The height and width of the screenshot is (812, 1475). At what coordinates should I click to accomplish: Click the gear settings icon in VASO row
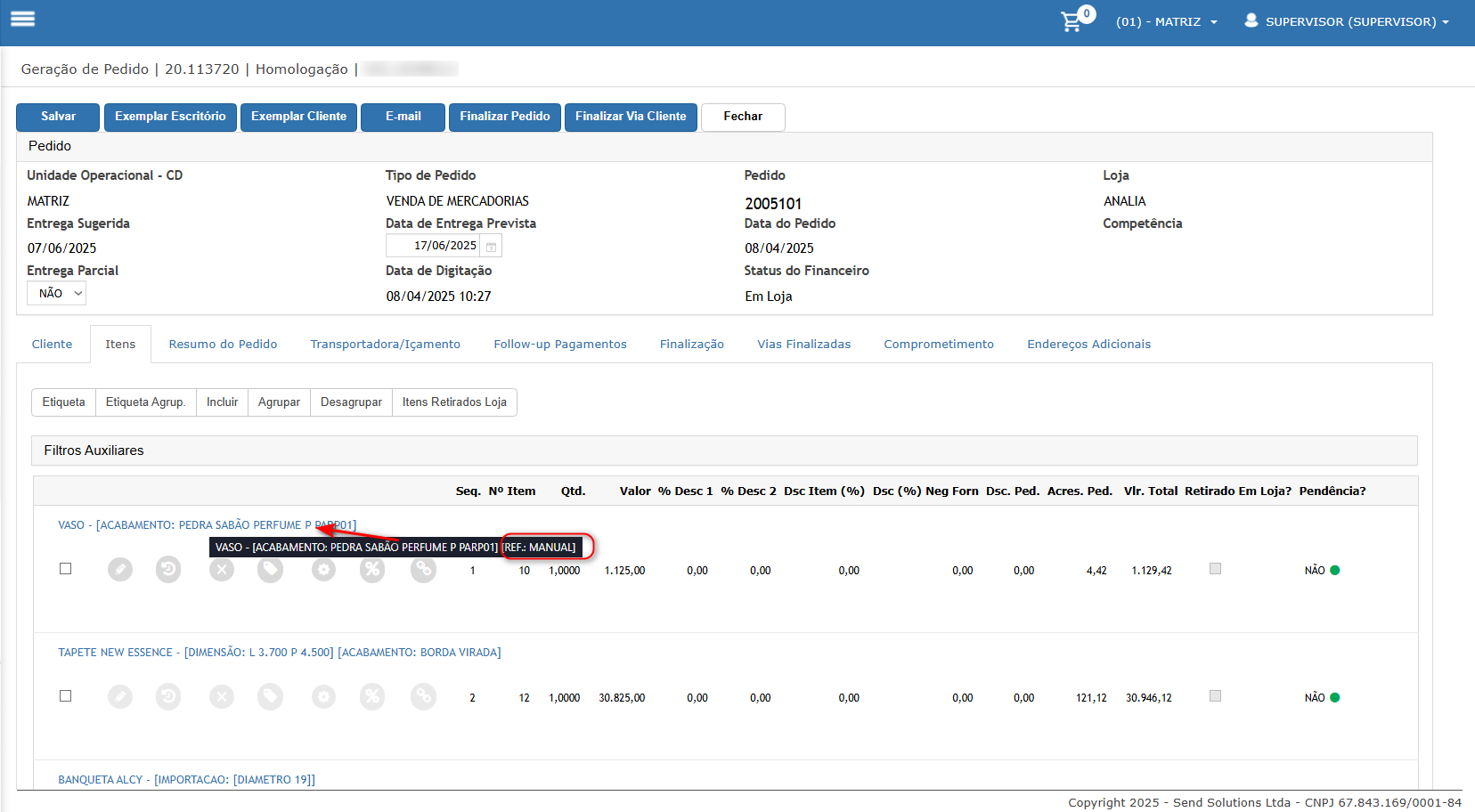pos(324,571)
